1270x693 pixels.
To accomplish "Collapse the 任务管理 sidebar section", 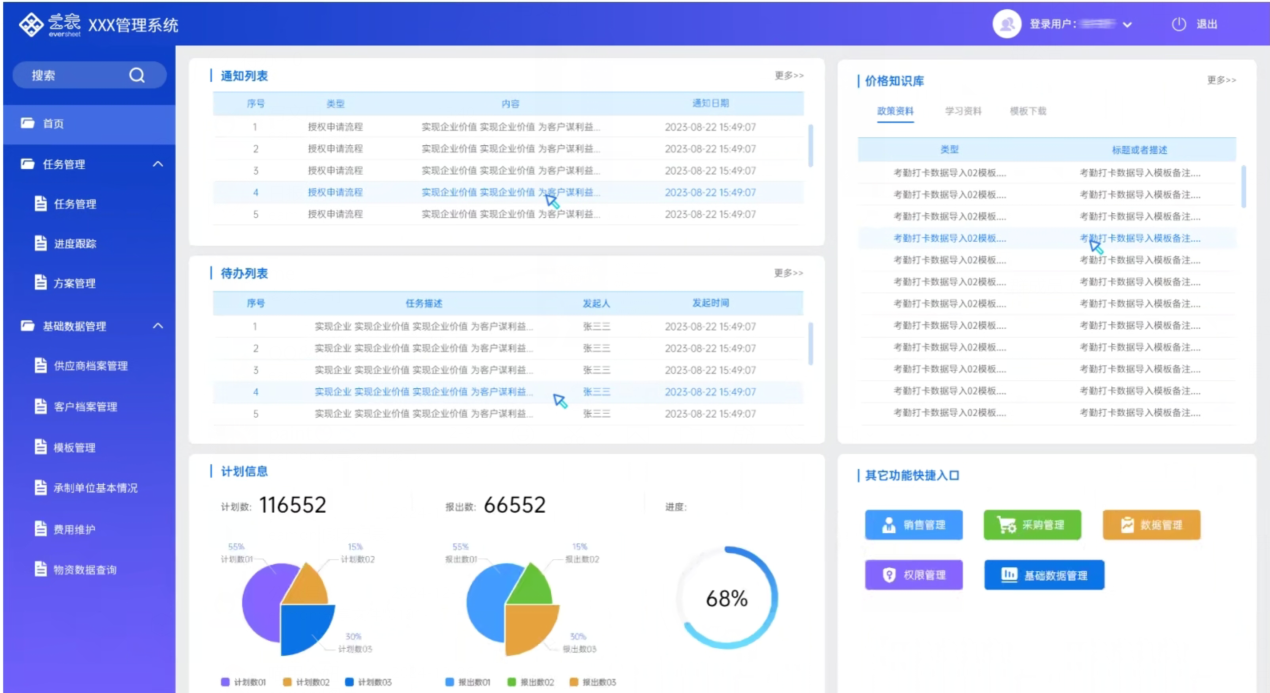I will coord(157,164).
